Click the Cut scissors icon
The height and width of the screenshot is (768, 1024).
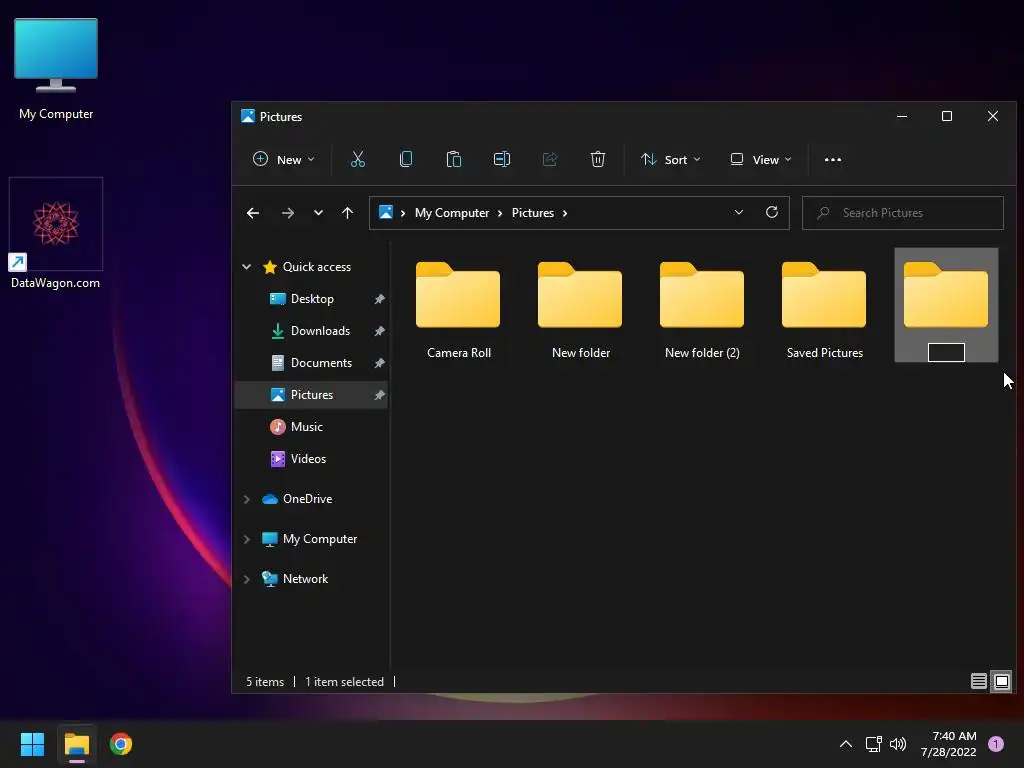point(358,159)
